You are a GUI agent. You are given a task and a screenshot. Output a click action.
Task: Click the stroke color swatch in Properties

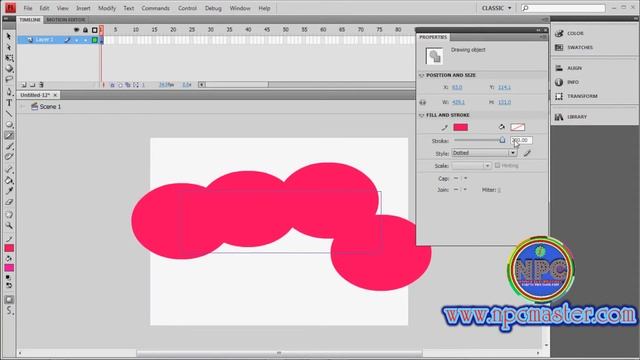coord(460,127)
